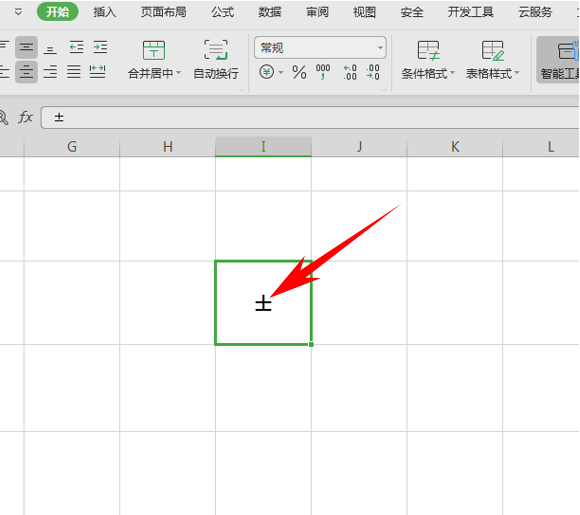Image resolution: width=580 pixels, height=515 pixels.
Task: Open the 条件格式 button
Action: (428, 60)
